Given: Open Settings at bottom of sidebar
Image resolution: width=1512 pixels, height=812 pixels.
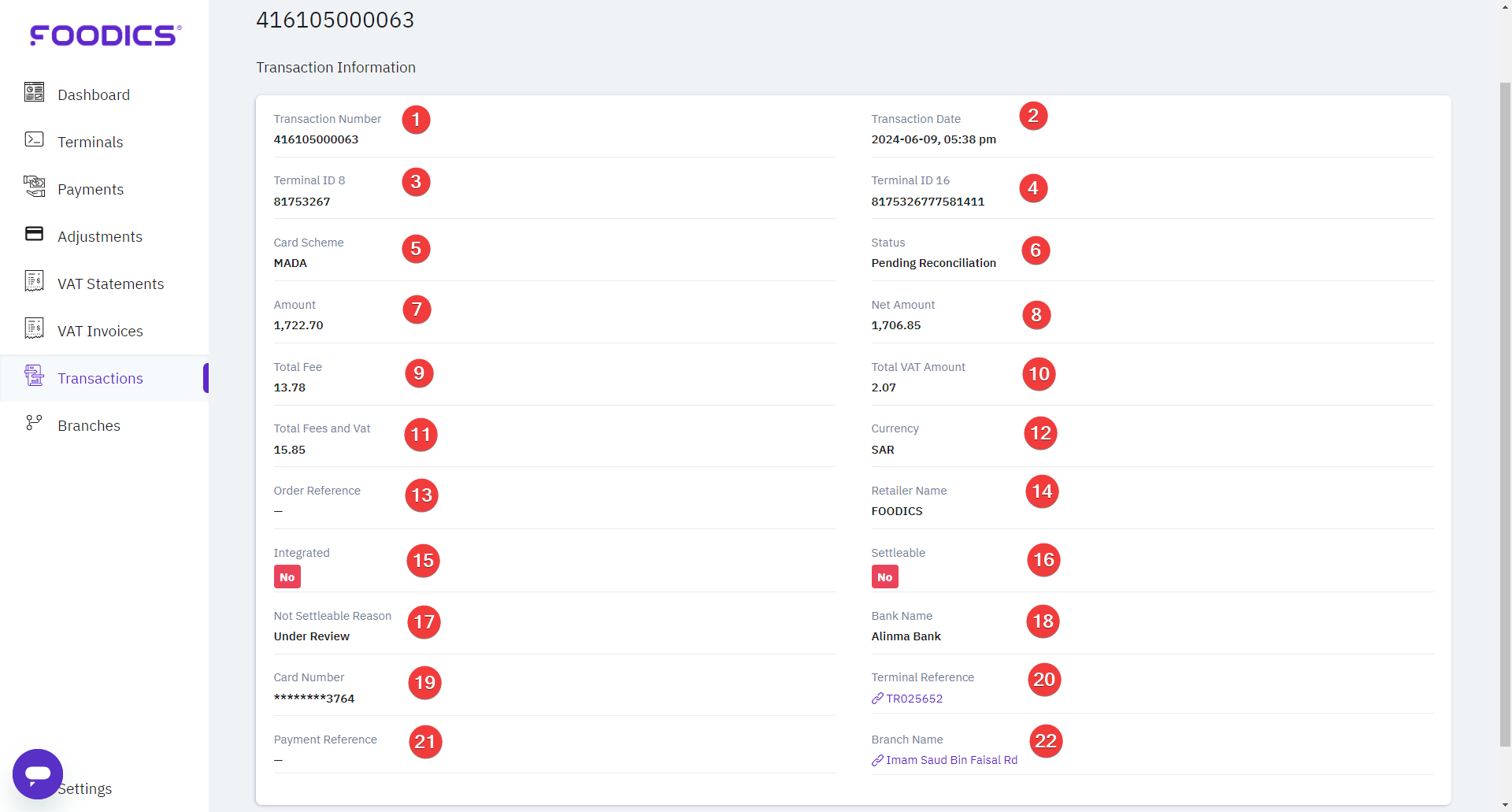Looking at the screenshot, I should [85, 788].
